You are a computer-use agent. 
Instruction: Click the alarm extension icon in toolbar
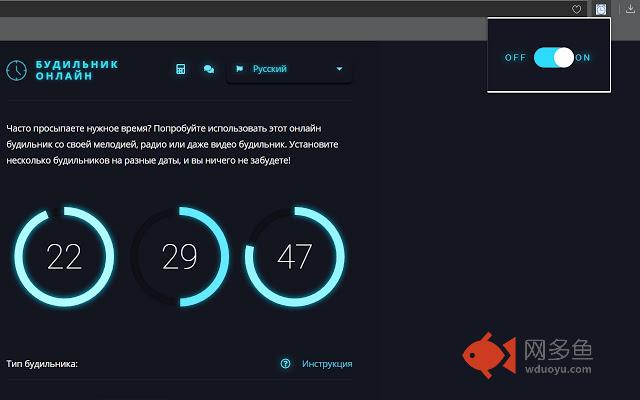point(601,9)
